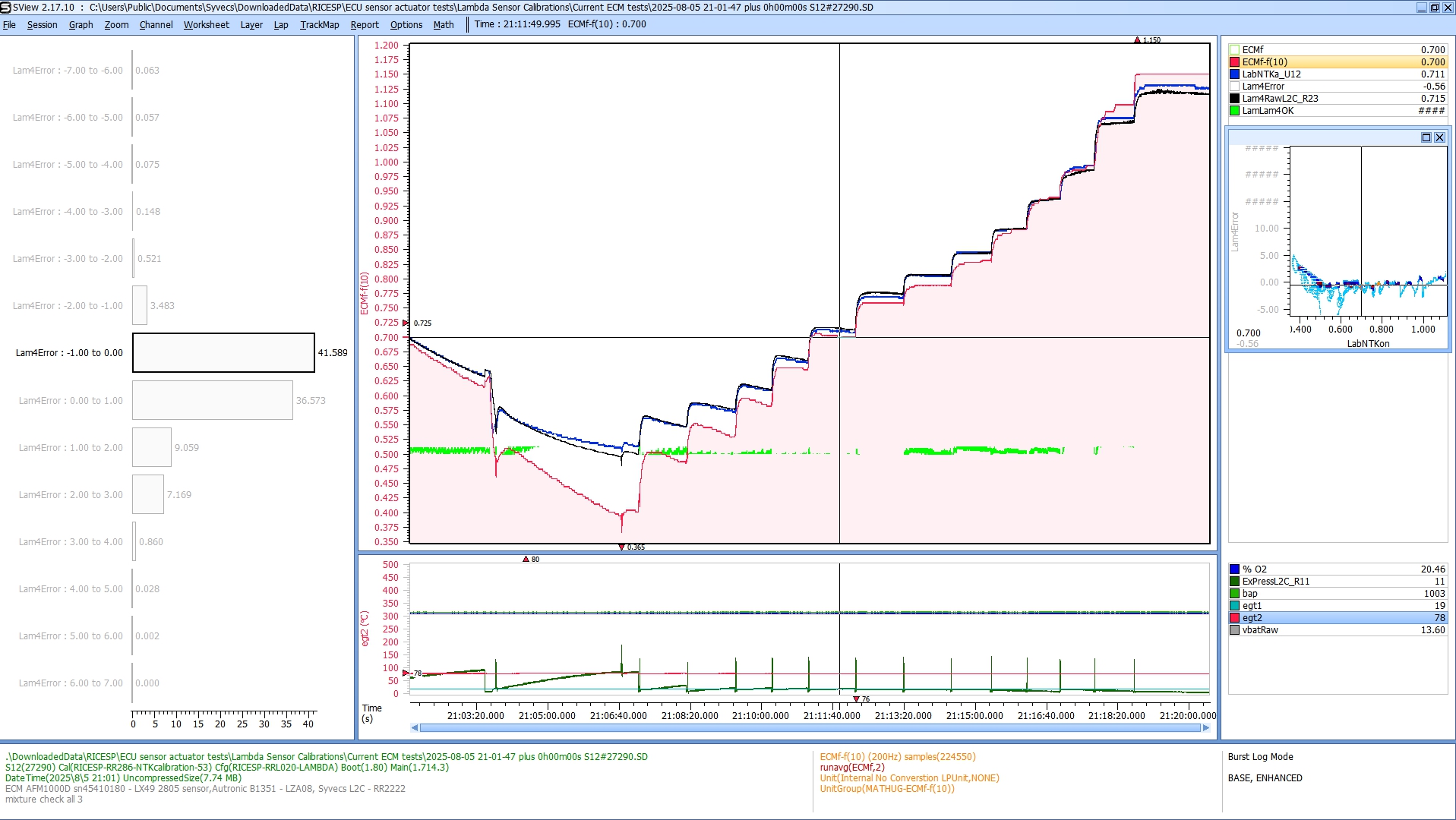Viewport: 1456px width, 820px height.
Task: Click the ECMf channel color box
Action: coord(1234,50)
